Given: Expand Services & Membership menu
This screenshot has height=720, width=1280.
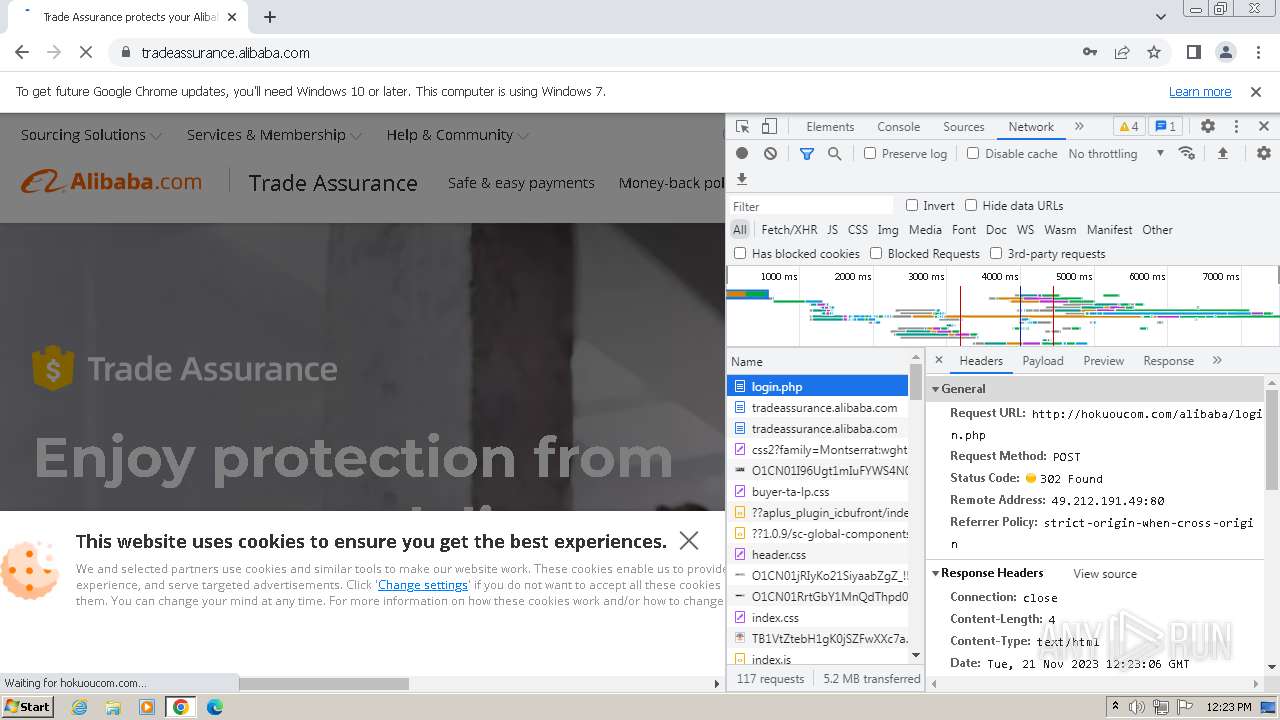Looking at the screenshot, I should tap(274, 135).
